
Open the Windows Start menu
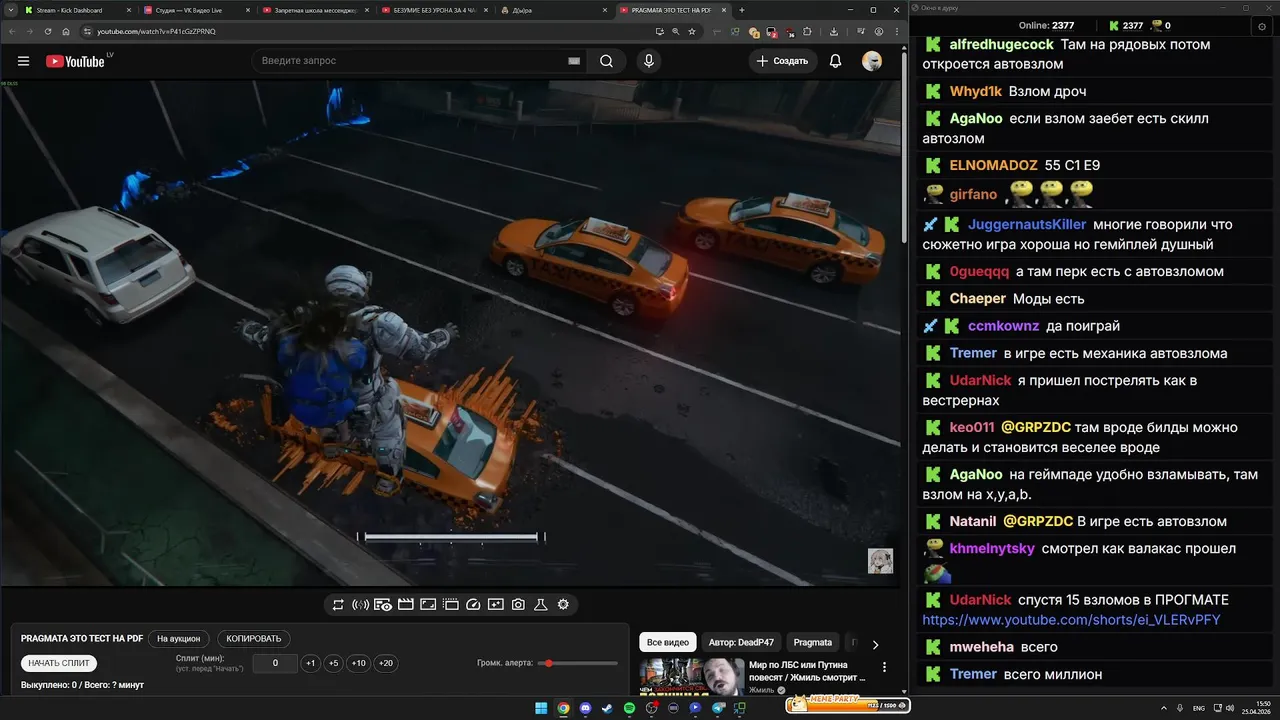pos(541,708)
